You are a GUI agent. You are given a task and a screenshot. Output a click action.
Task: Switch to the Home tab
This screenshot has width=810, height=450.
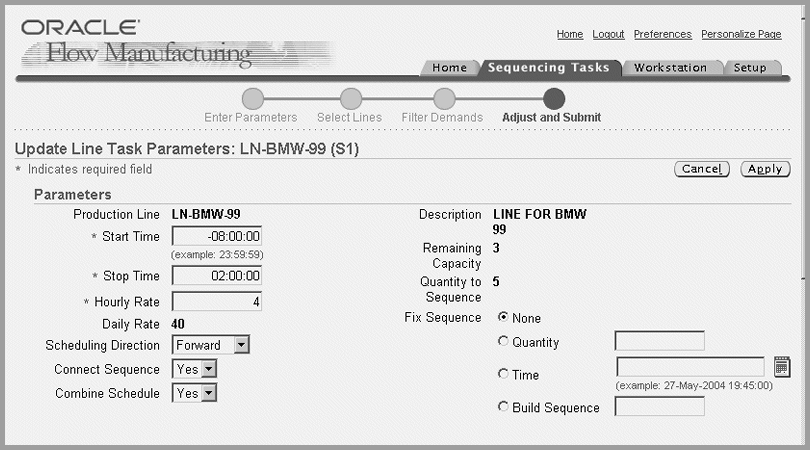[449, 68]
